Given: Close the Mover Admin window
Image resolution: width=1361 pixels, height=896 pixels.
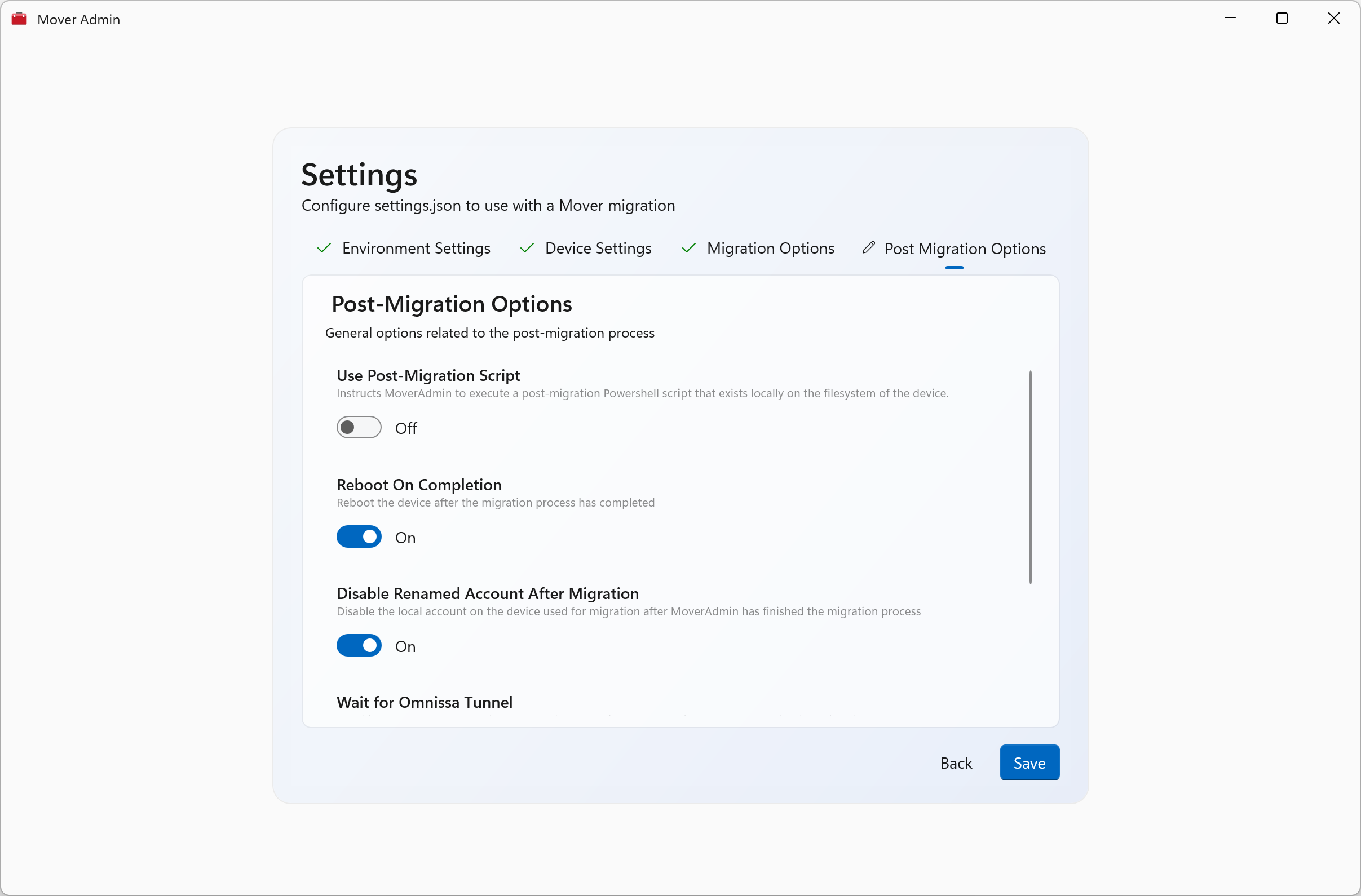Looking at the screenshot, I should click(x=1333, y=18).
